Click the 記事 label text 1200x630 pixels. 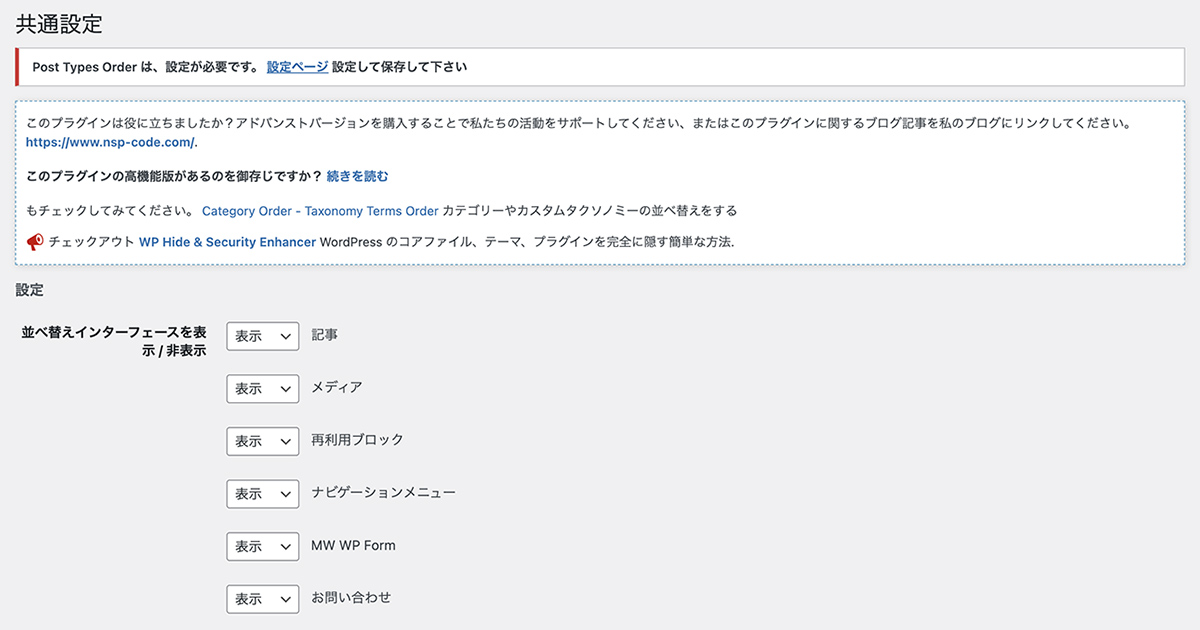(324, 335)
